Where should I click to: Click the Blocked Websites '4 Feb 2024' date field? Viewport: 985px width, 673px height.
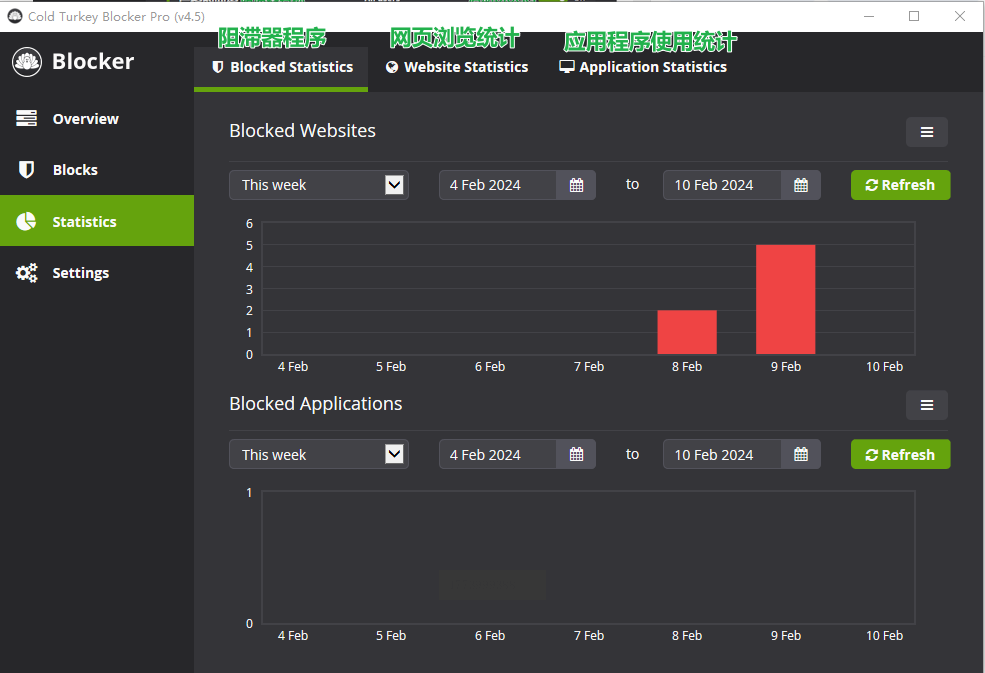497,185
